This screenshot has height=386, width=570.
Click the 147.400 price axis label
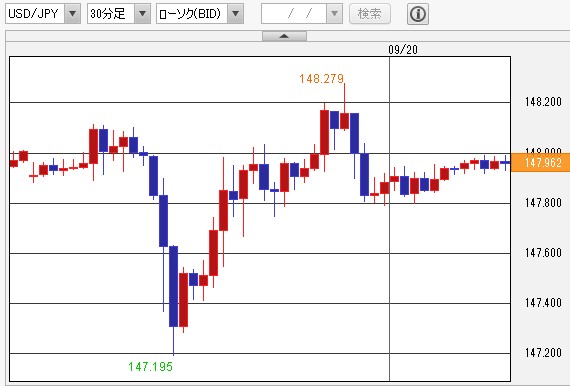click(543, 302)
